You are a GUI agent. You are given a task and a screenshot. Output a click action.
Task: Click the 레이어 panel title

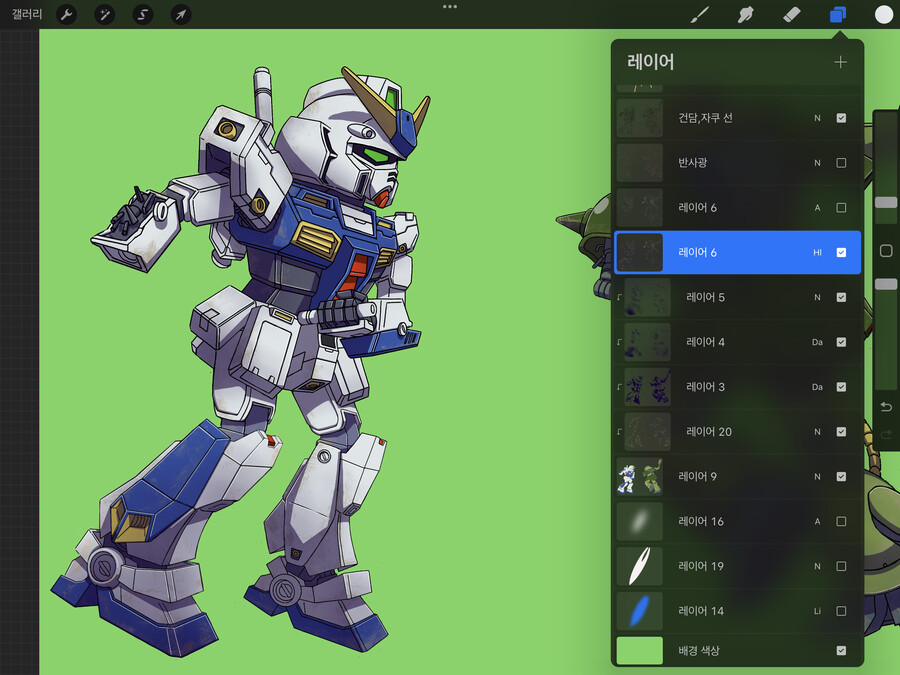(650, 61)
